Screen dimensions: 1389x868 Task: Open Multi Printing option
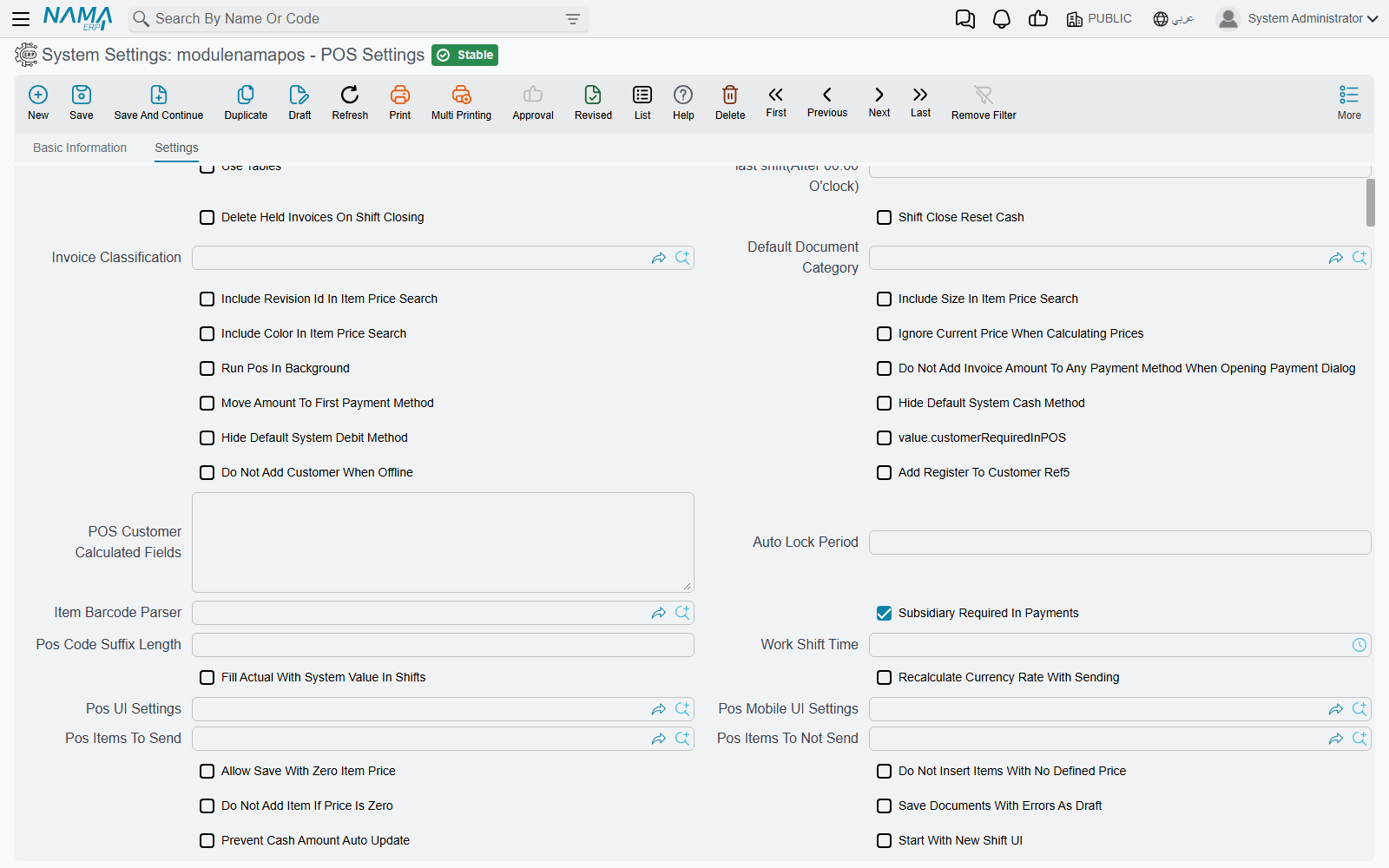point(461,102)
